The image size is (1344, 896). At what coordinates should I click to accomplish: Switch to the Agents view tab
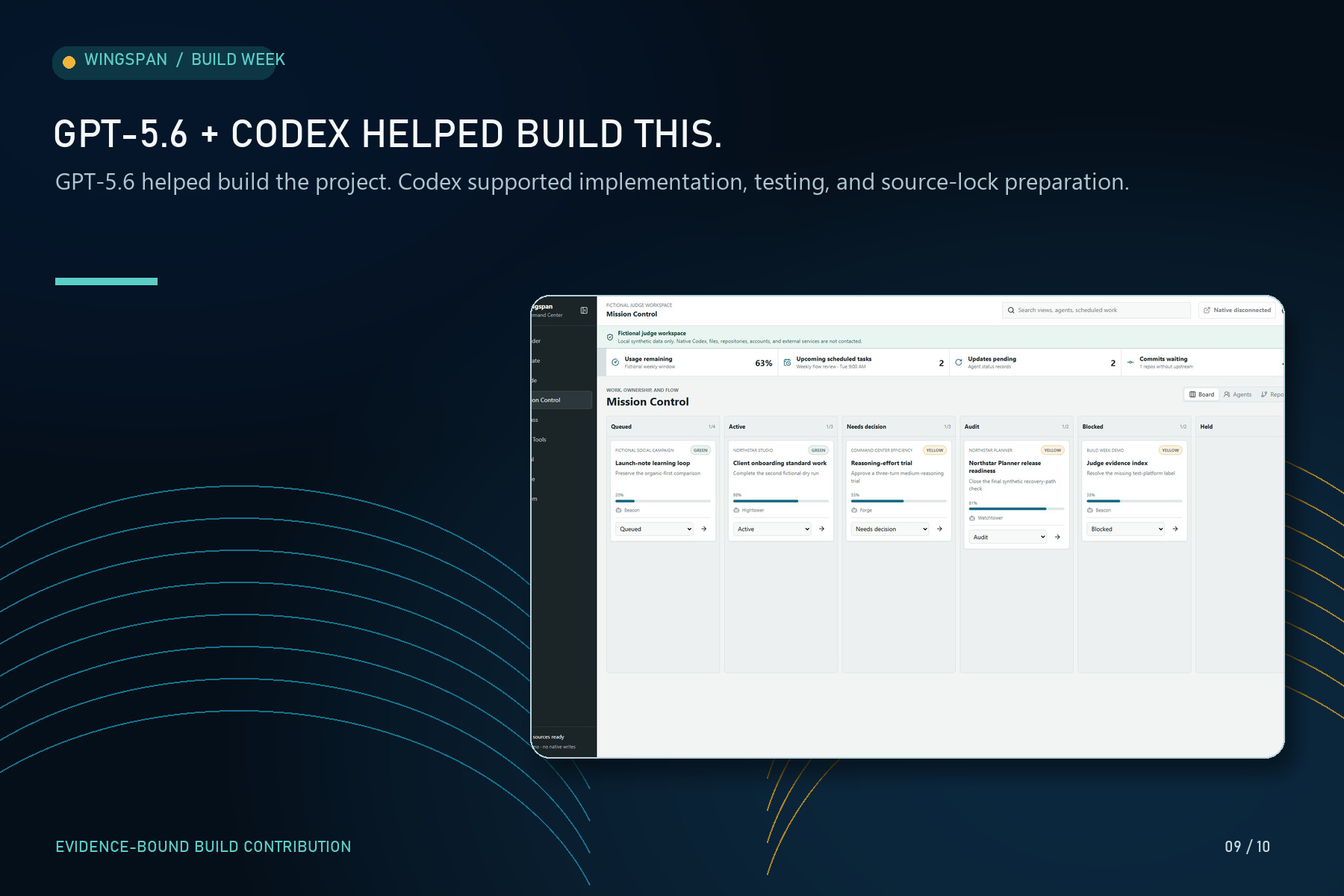(1238, 395)
